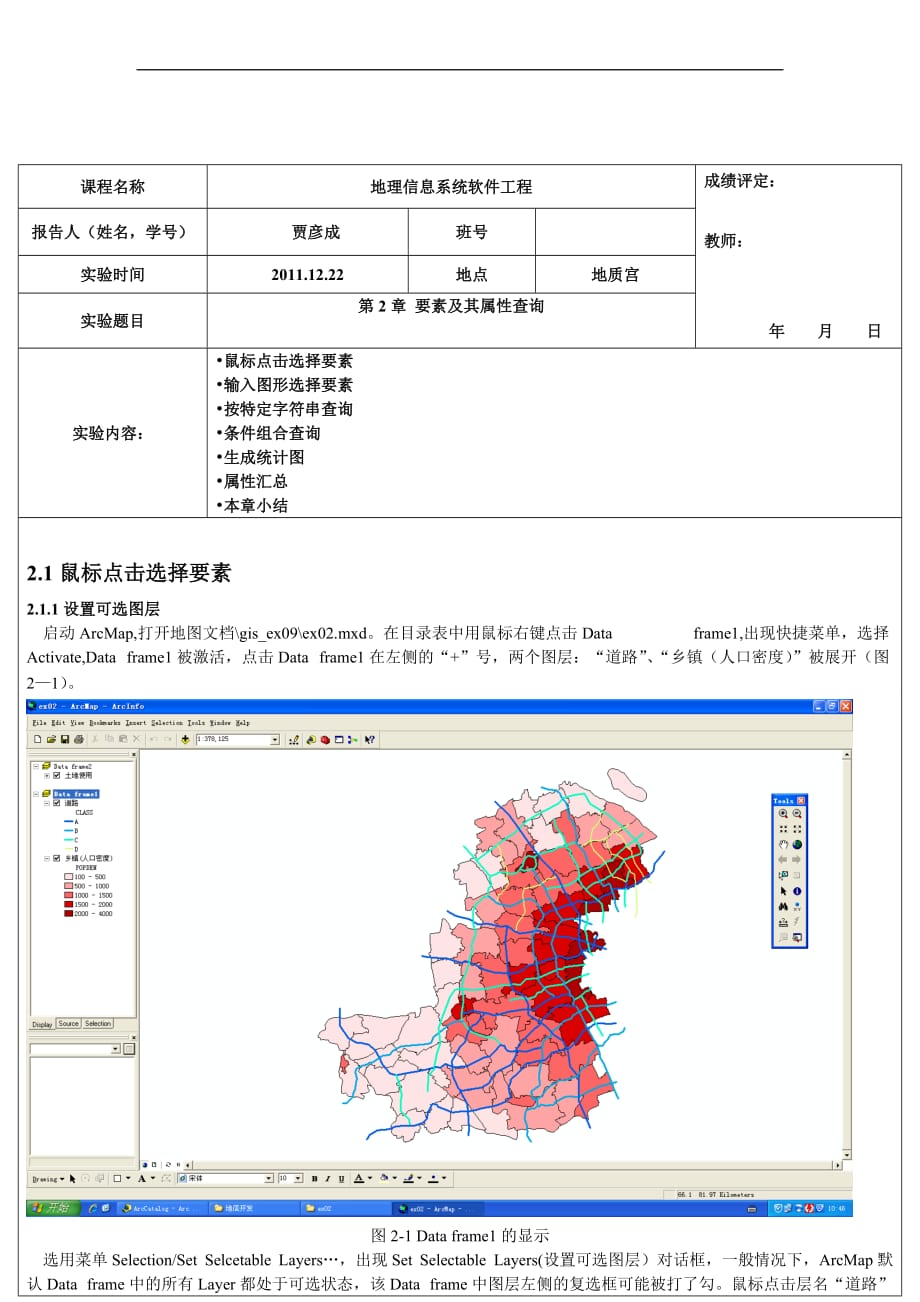The image size is (920, 1302).
Task: Open the Find binoculars tool
Action: [783, 906]
